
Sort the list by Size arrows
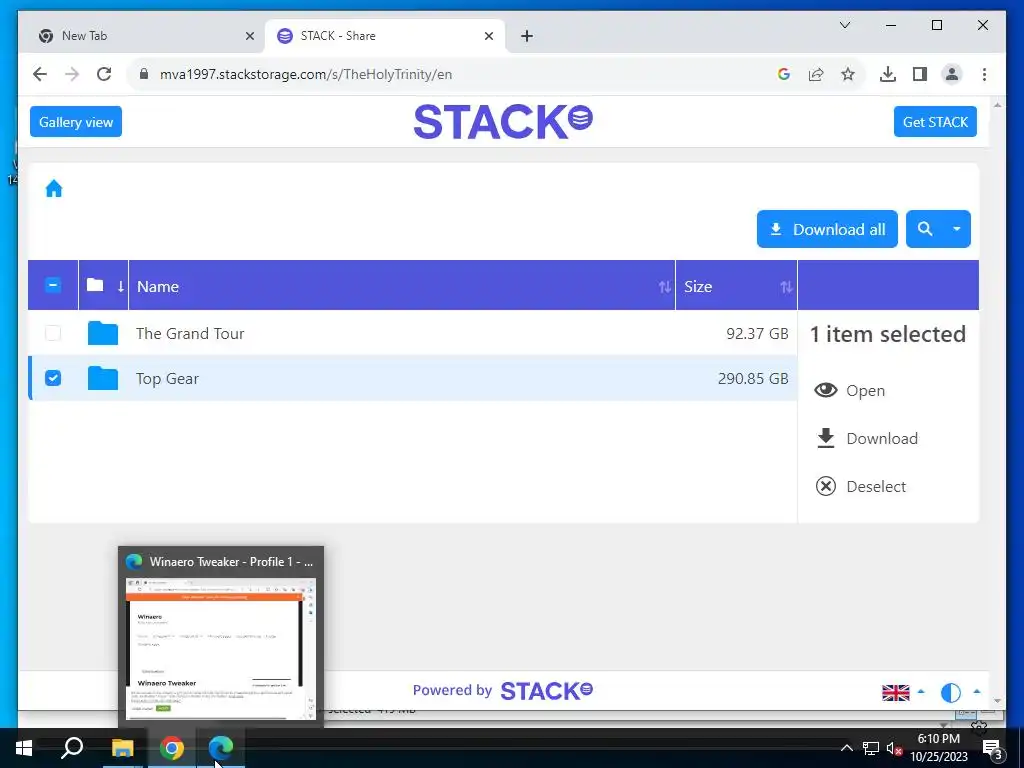coord(786,287)
